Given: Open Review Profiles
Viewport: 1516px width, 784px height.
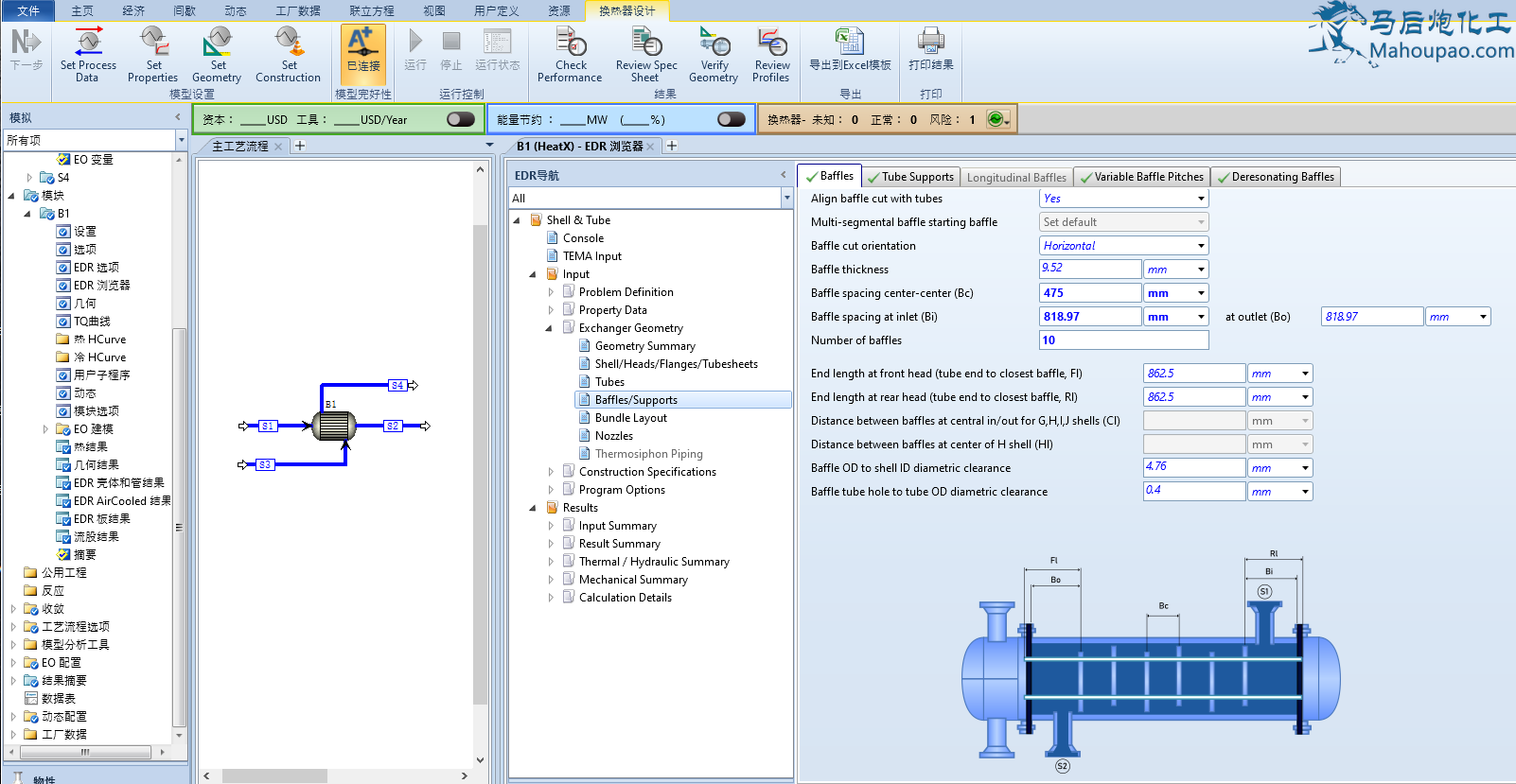Looking at the screenshot, I should 771,54.
